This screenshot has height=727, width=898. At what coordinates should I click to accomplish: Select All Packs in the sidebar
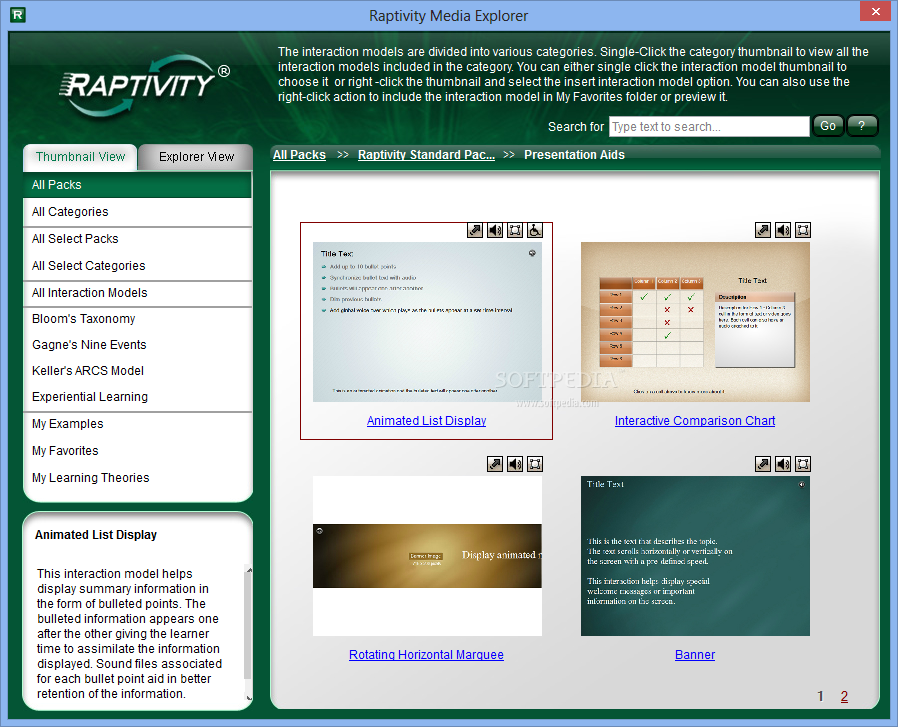point(137,184)
